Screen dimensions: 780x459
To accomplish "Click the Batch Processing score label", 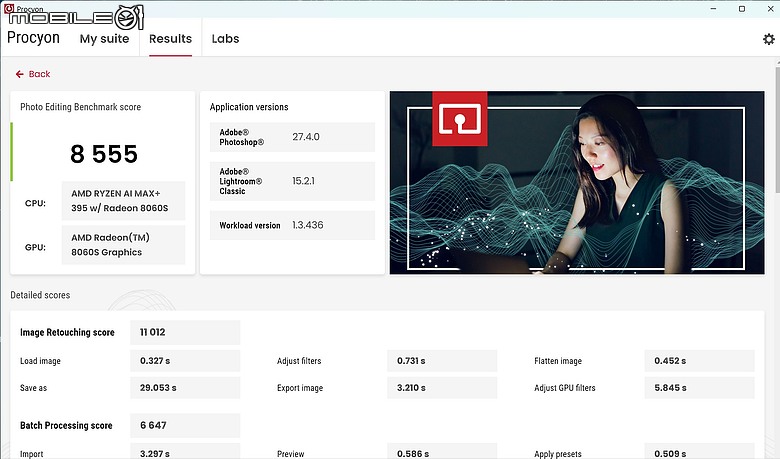I will [66, 425].
